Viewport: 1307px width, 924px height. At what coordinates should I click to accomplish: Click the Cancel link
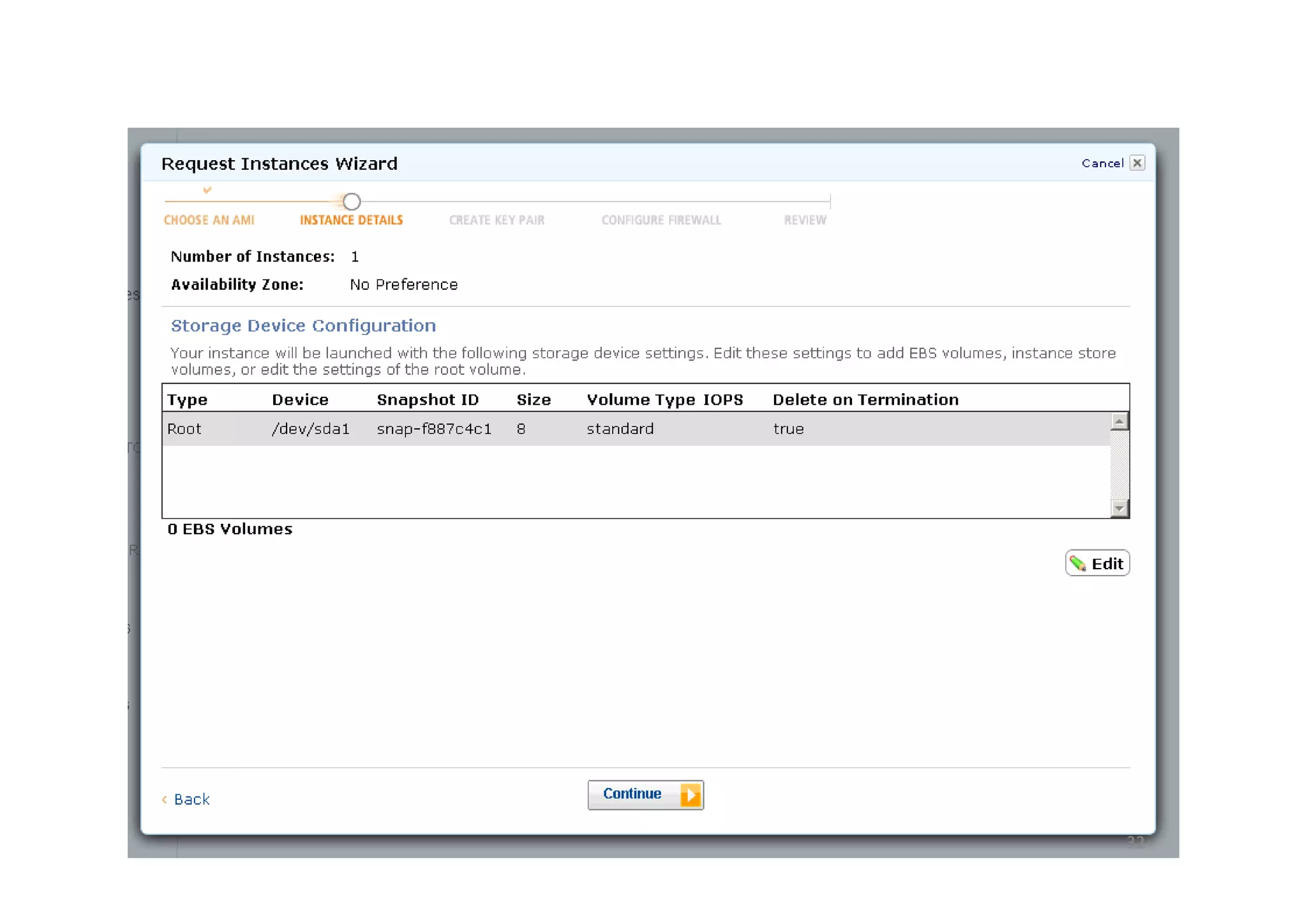click(x=1102, y=163)
